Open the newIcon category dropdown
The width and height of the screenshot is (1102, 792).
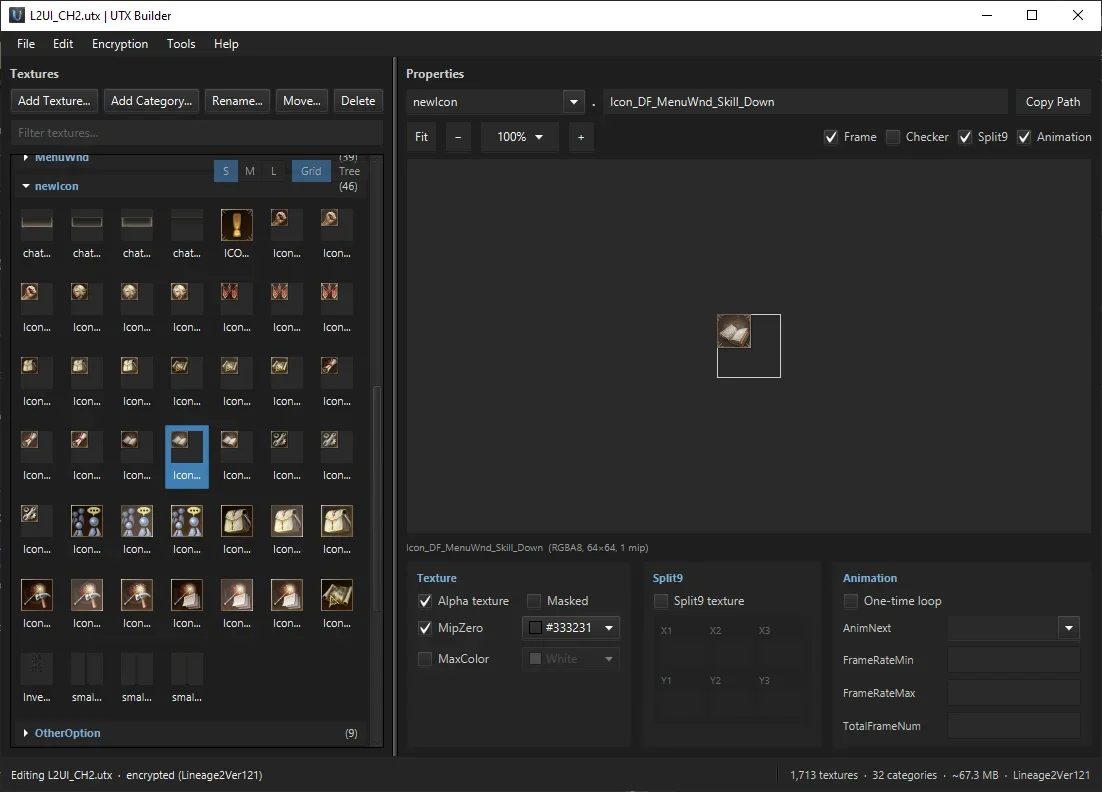[x=573, y=102]
